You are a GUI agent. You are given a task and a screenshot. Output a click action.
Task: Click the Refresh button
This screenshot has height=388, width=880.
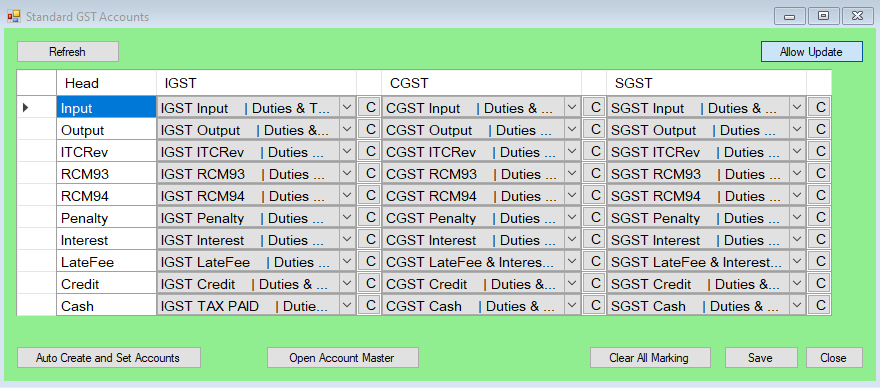point(67,52)
